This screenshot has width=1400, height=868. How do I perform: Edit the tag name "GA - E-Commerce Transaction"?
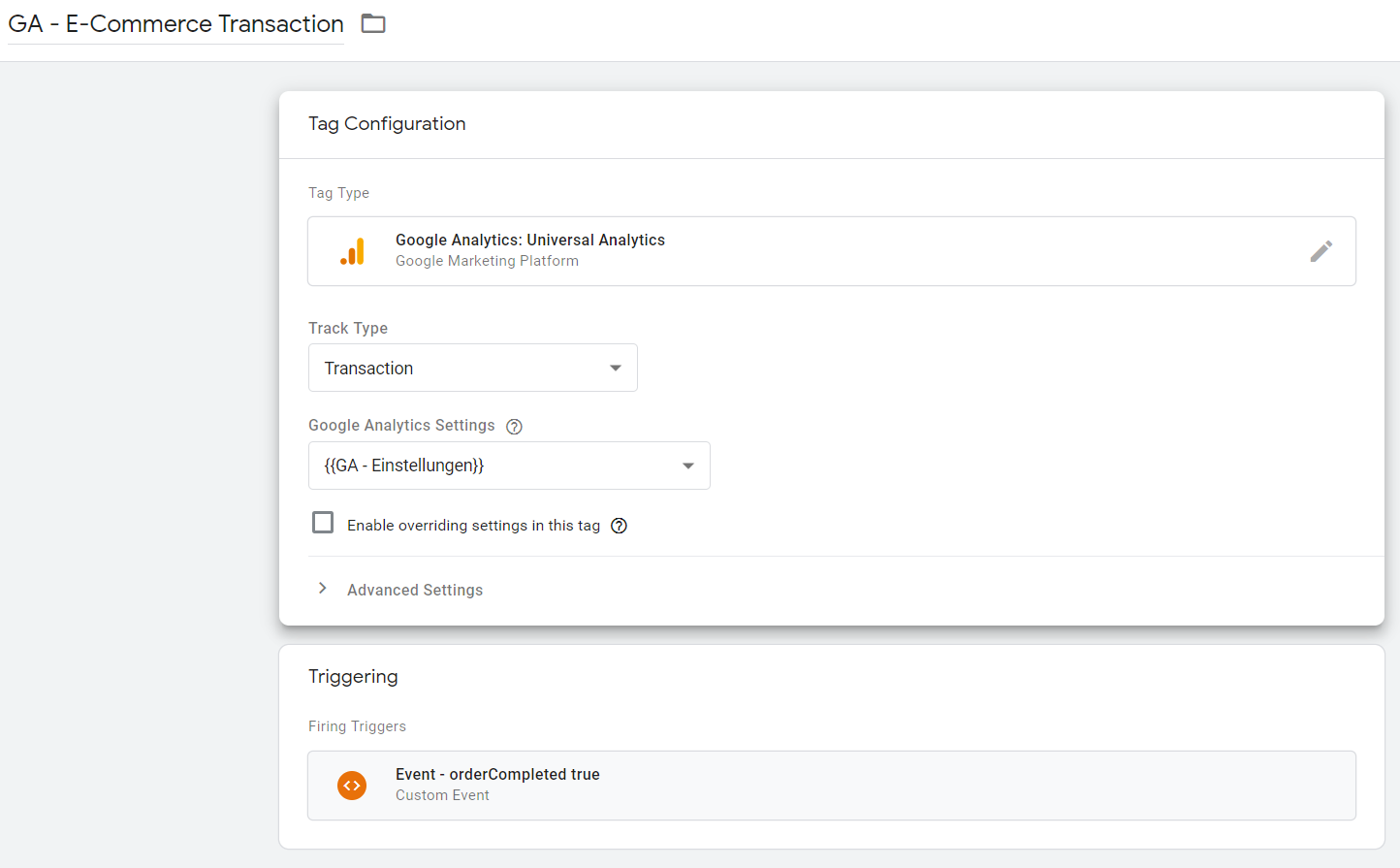175,23
